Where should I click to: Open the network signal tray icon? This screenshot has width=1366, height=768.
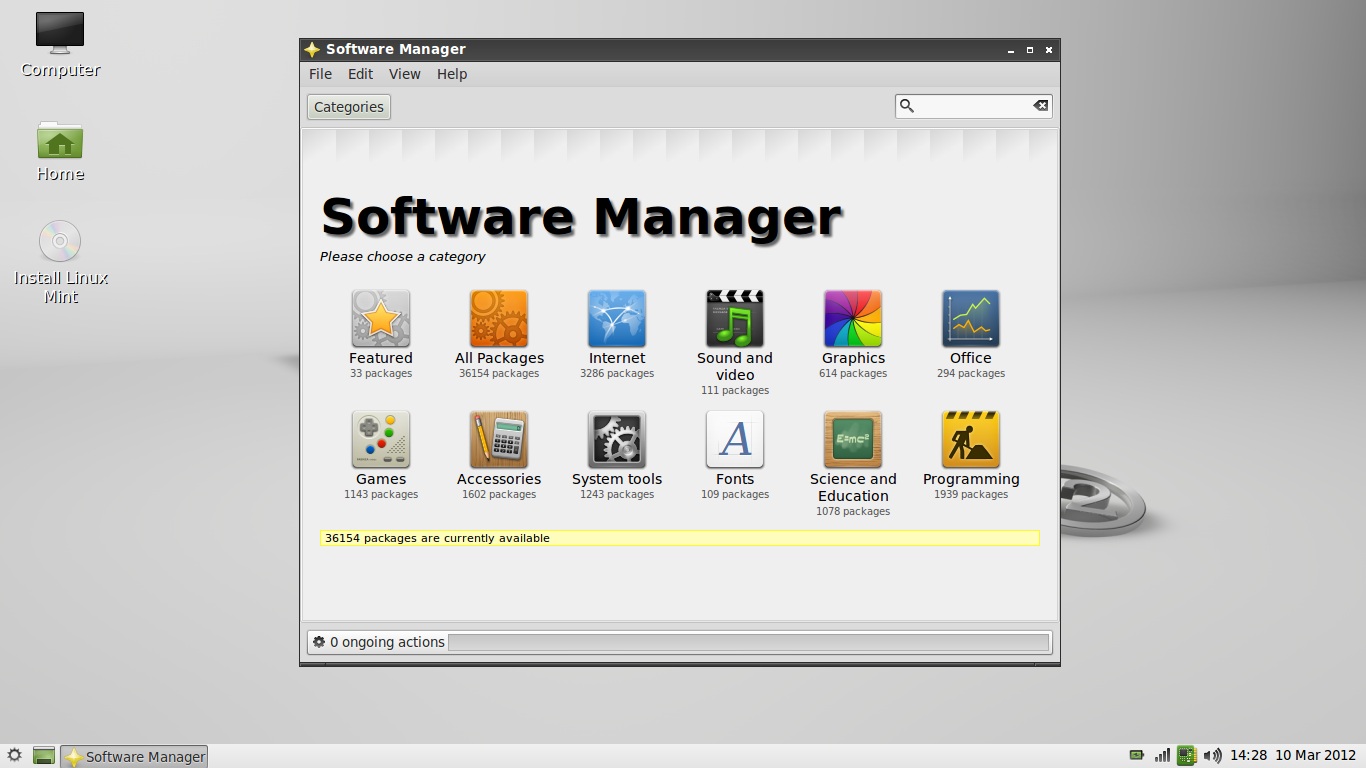click(x=1162, y=756)
